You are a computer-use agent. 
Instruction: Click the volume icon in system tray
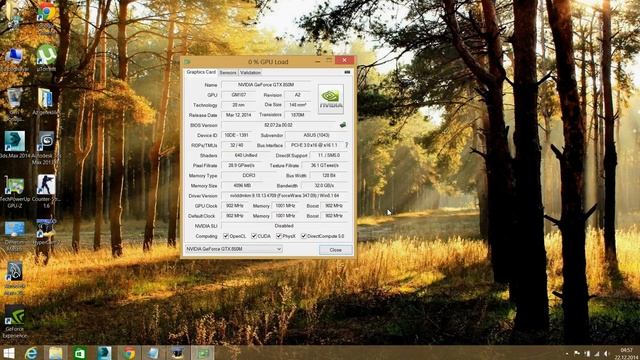(606, 353)
